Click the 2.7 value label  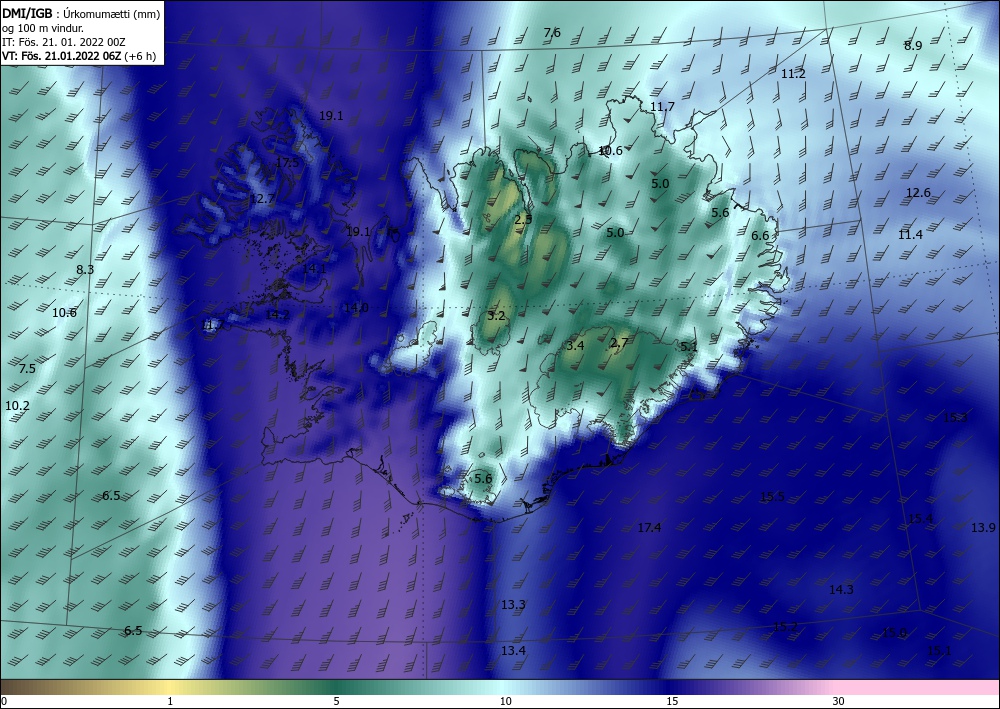coord(619,343)
